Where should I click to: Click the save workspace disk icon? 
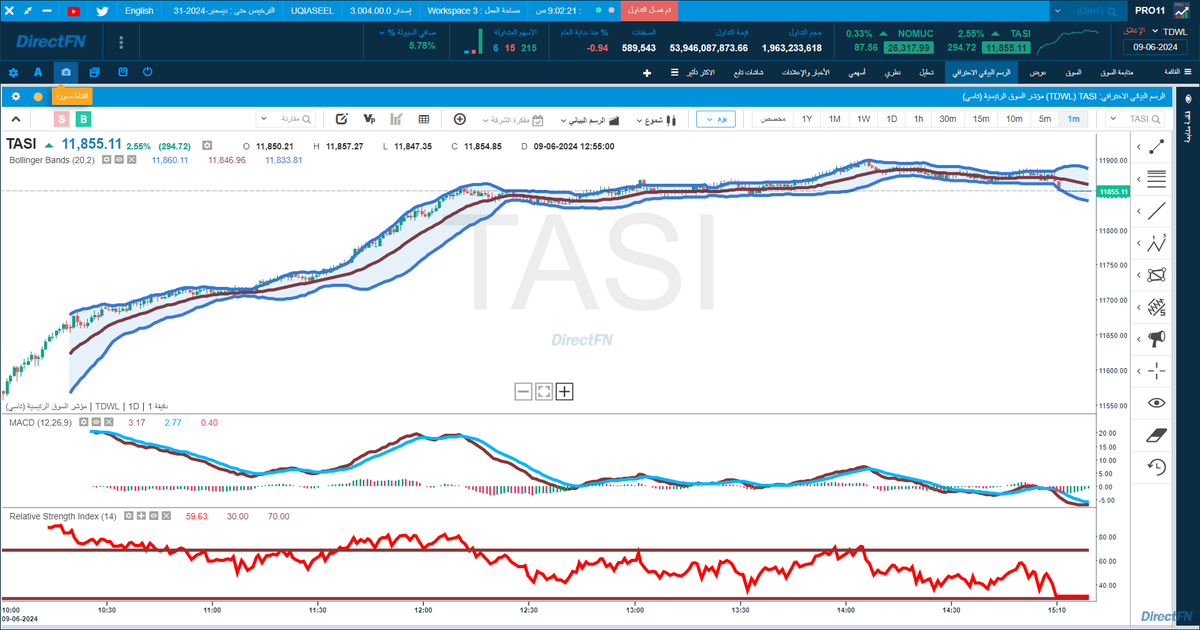122,72
